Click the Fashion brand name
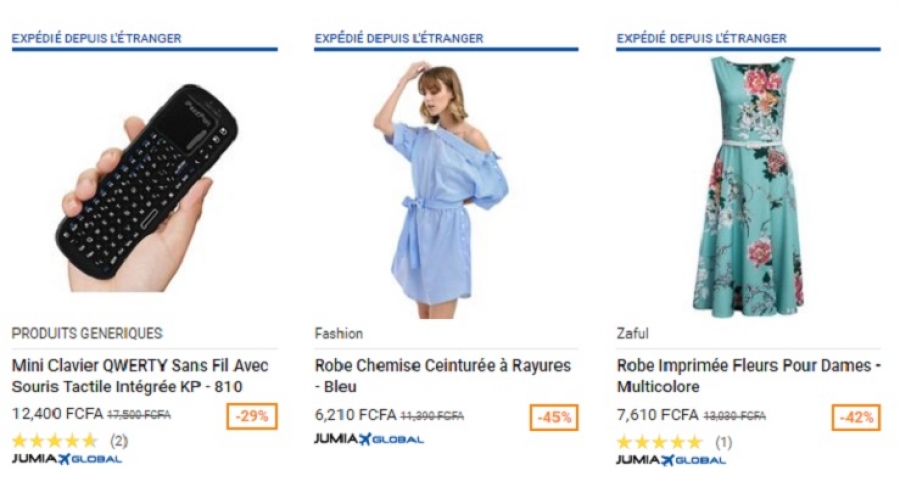This screenshot has height=487, width=900. coord(338,333)
